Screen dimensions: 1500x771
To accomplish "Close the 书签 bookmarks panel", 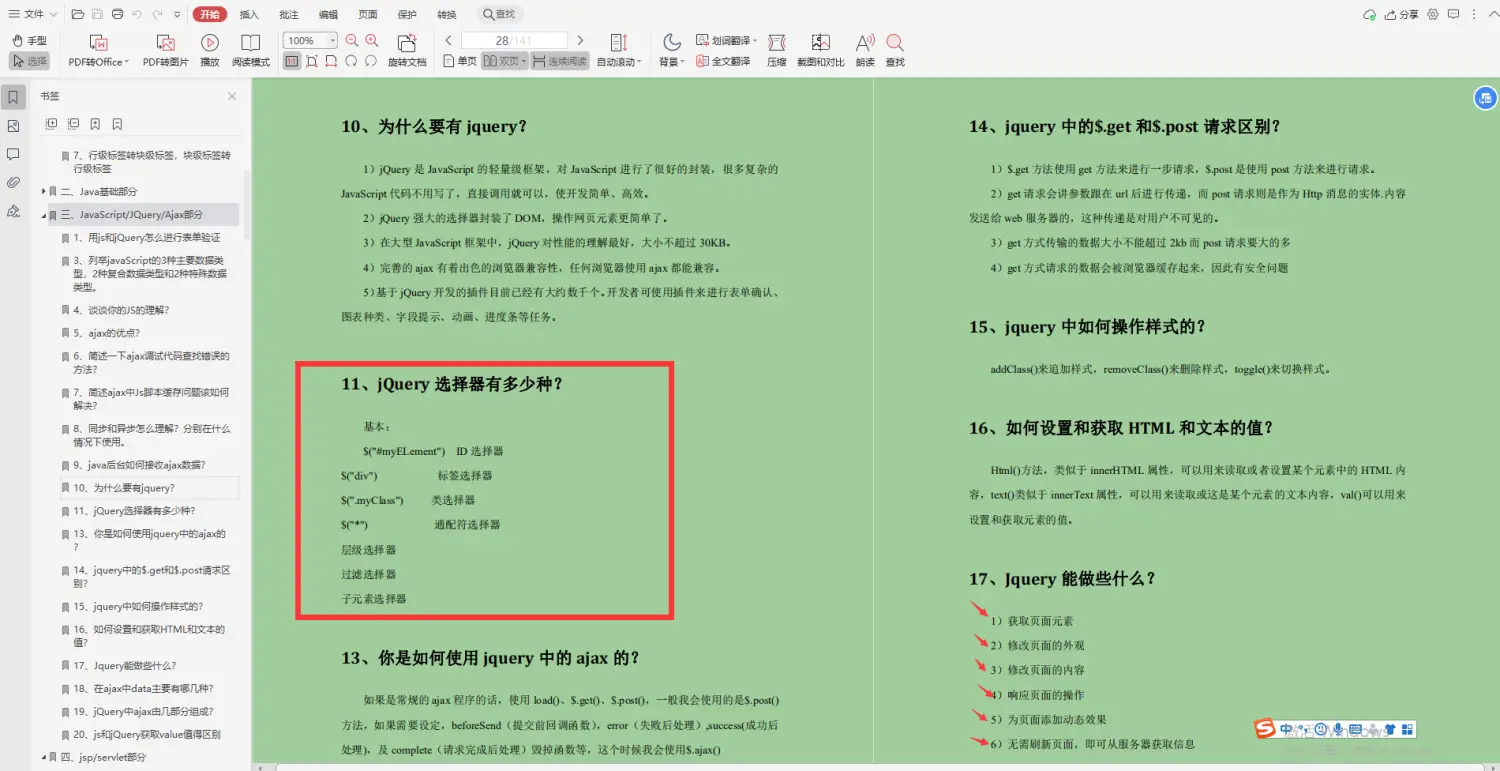I will (232, 97).
